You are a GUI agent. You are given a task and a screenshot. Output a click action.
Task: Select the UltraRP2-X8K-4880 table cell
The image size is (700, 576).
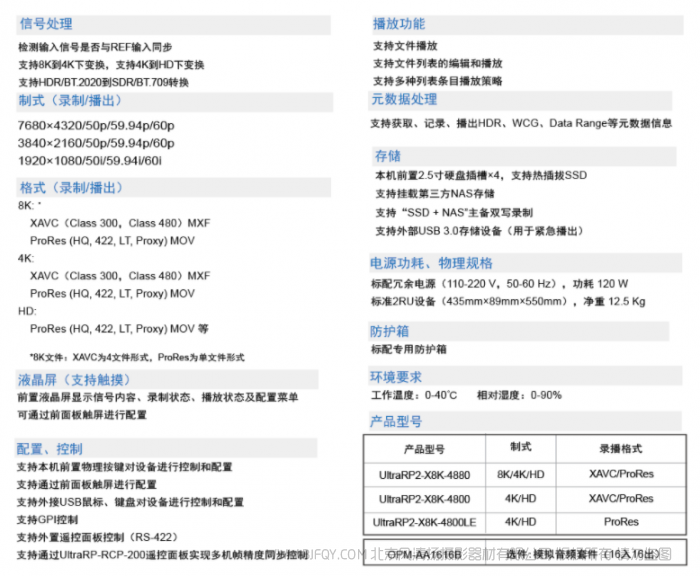(x=424, y=473)
